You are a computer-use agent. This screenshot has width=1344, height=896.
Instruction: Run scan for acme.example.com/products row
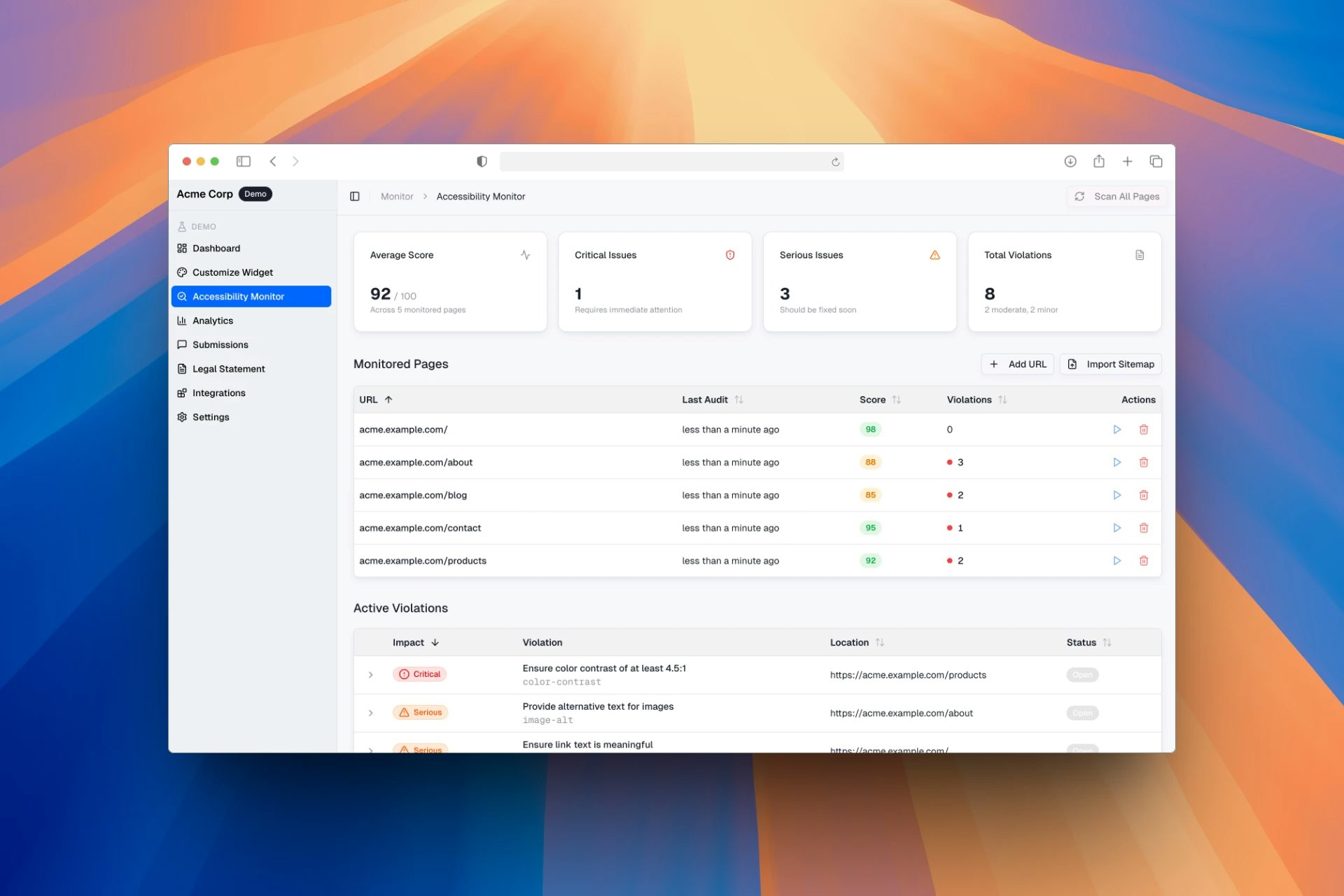point(1116,561)
